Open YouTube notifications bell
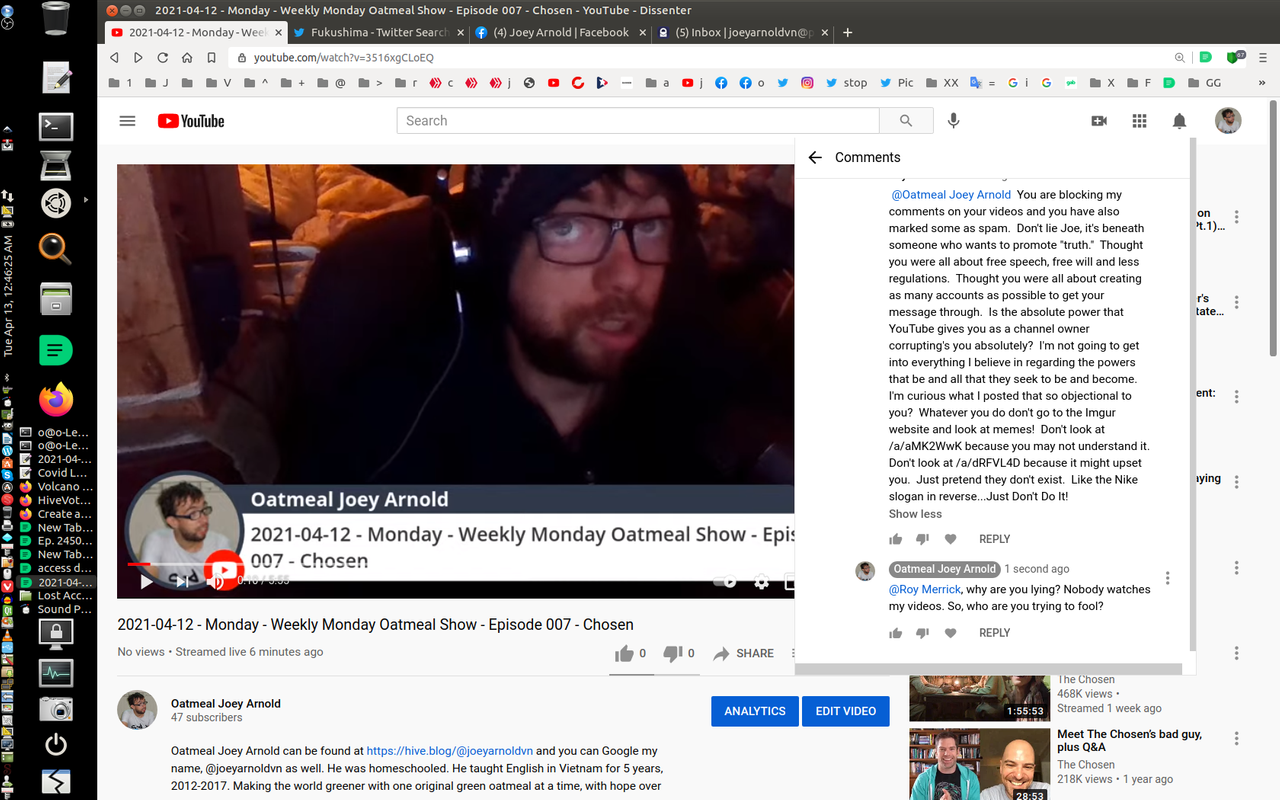 tap(1179, 121)
